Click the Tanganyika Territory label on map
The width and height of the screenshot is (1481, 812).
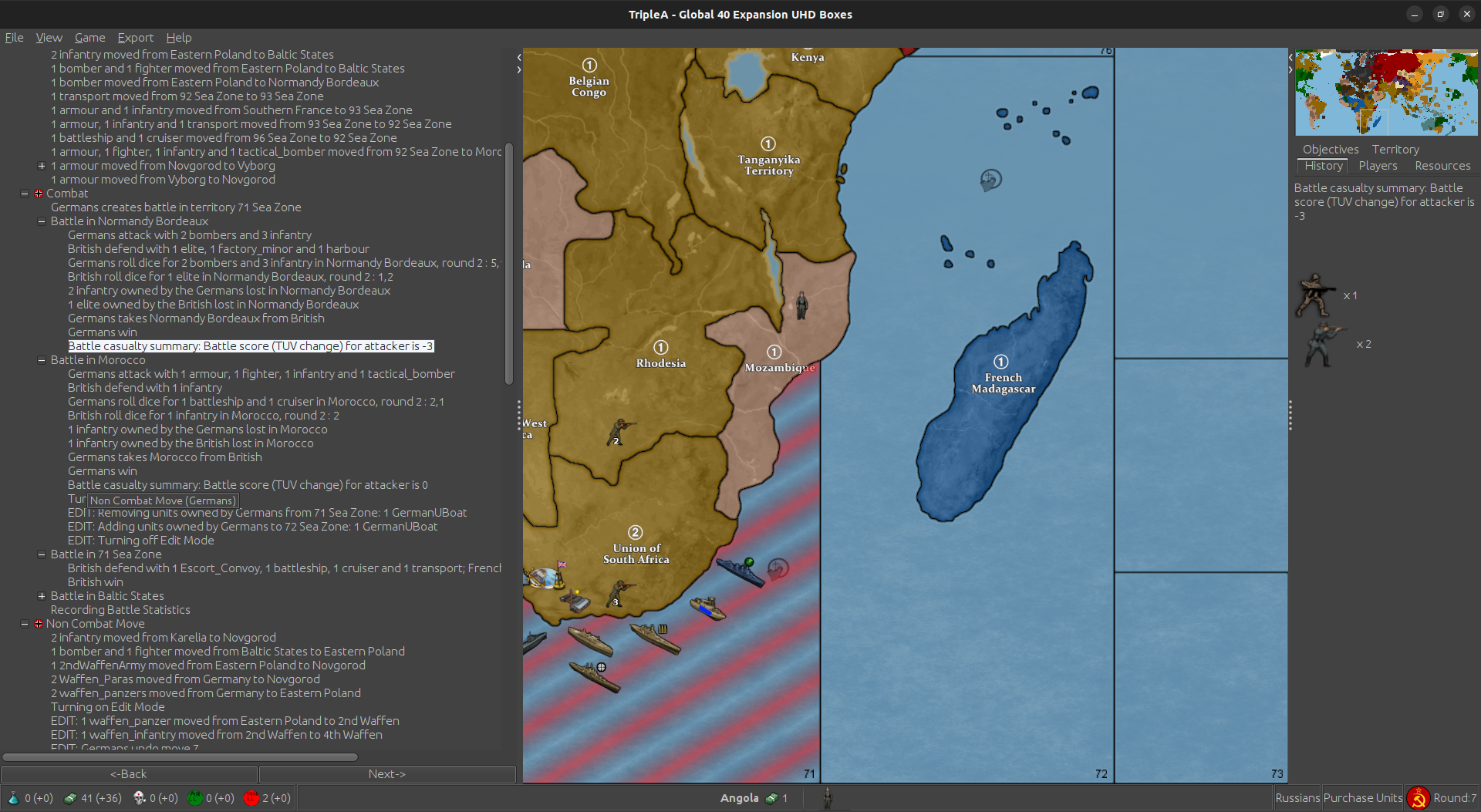[x=768, y=165]
